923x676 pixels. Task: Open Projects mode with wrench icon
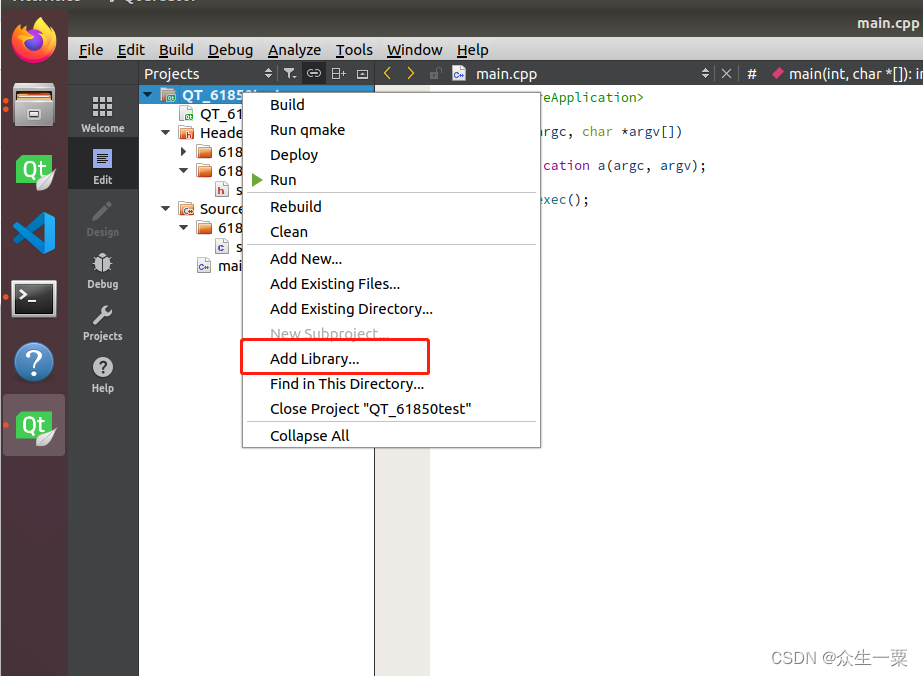coord(102,323)
